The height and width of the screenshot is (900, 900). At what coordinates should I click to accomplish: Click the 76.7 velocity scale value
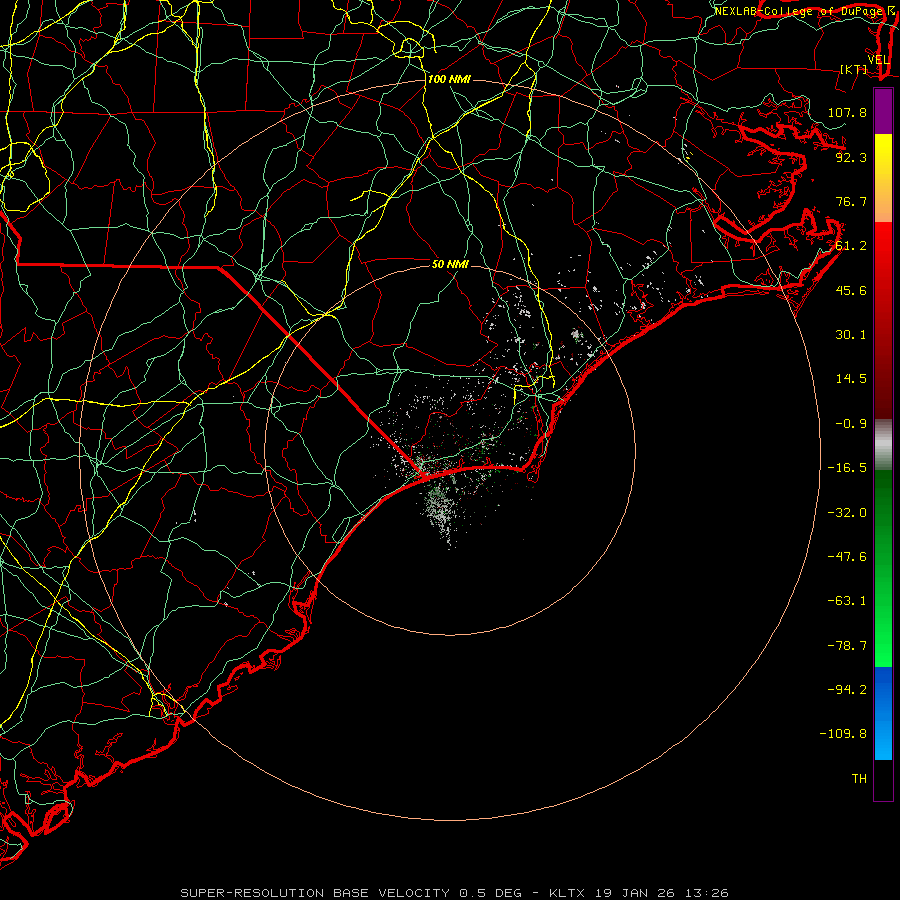point(851,201)
